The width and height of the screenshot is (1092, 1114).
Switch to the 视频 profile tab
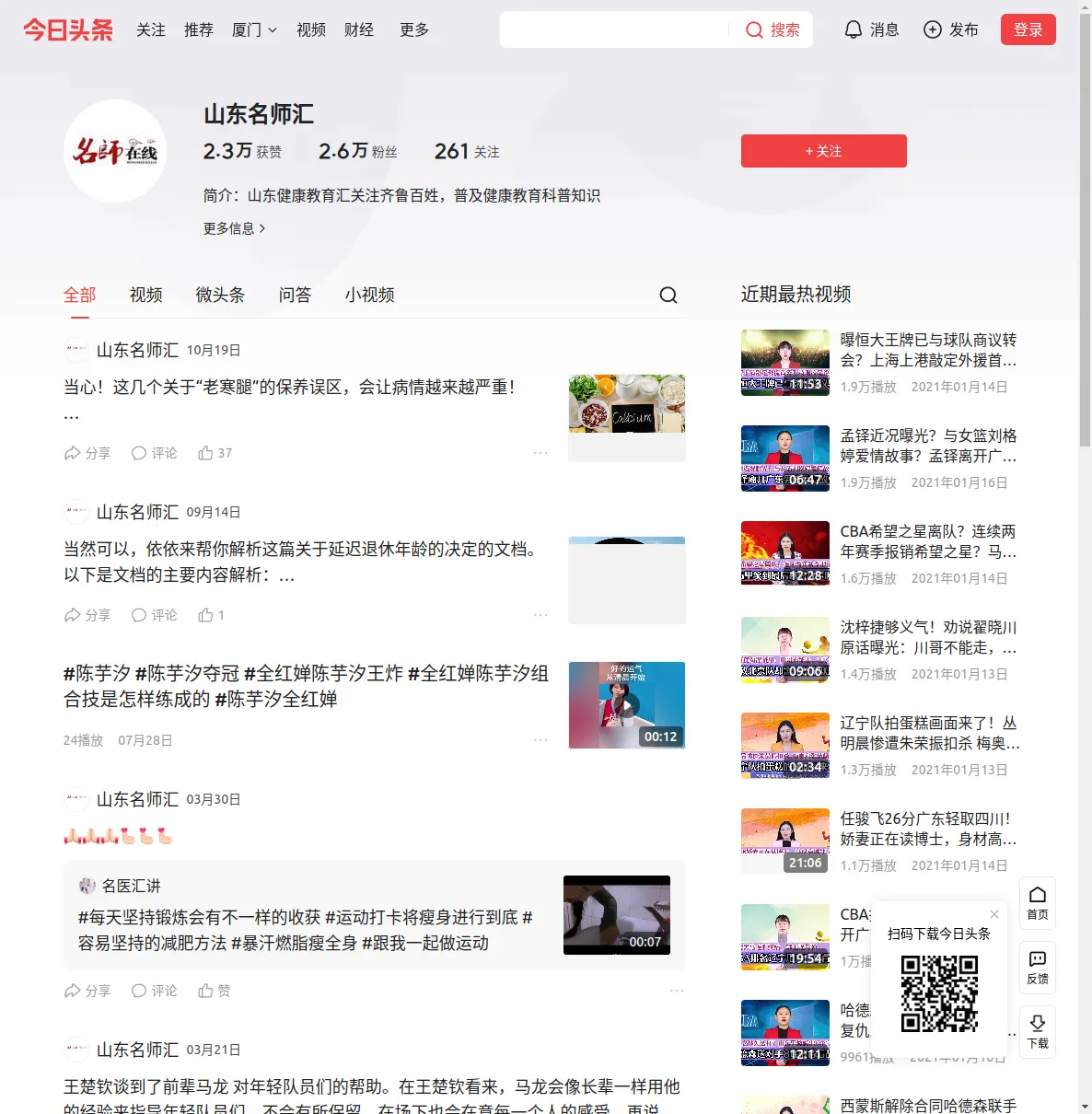146,295
